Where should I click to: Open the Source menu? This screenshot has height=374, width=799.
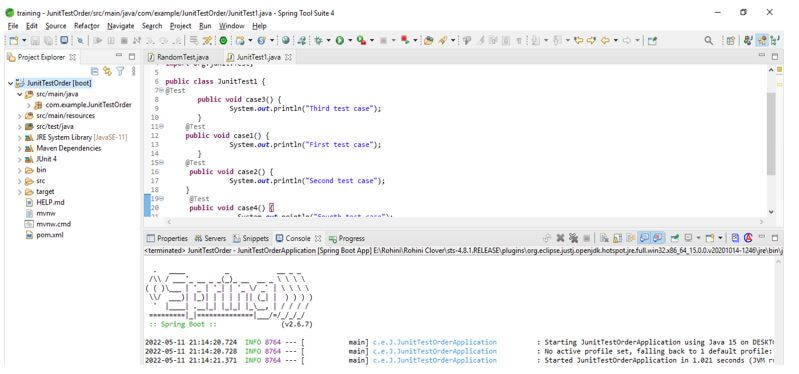[56, 26]
